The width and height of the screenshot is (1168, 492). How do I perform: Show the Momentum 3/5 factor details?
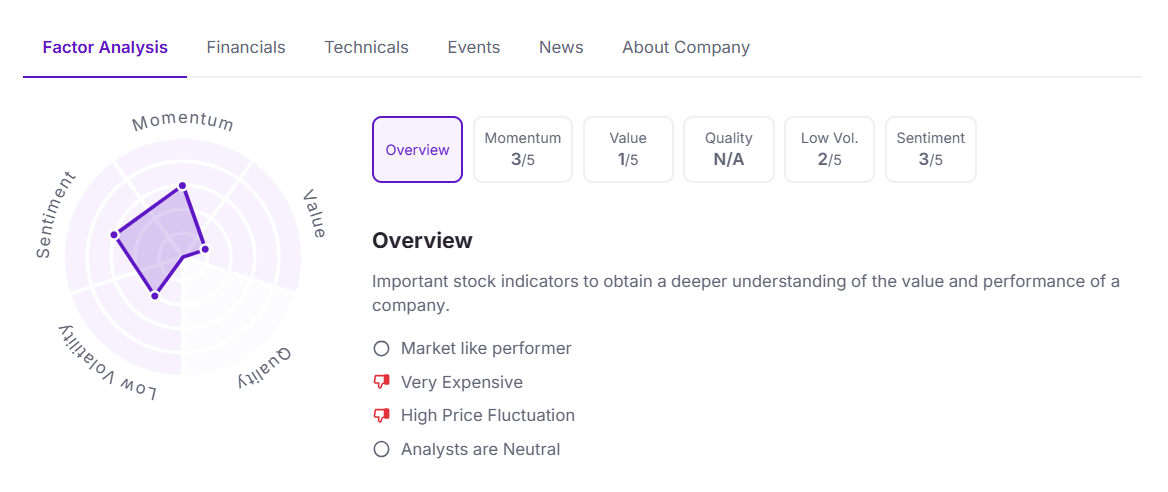(x=523, y=150)
